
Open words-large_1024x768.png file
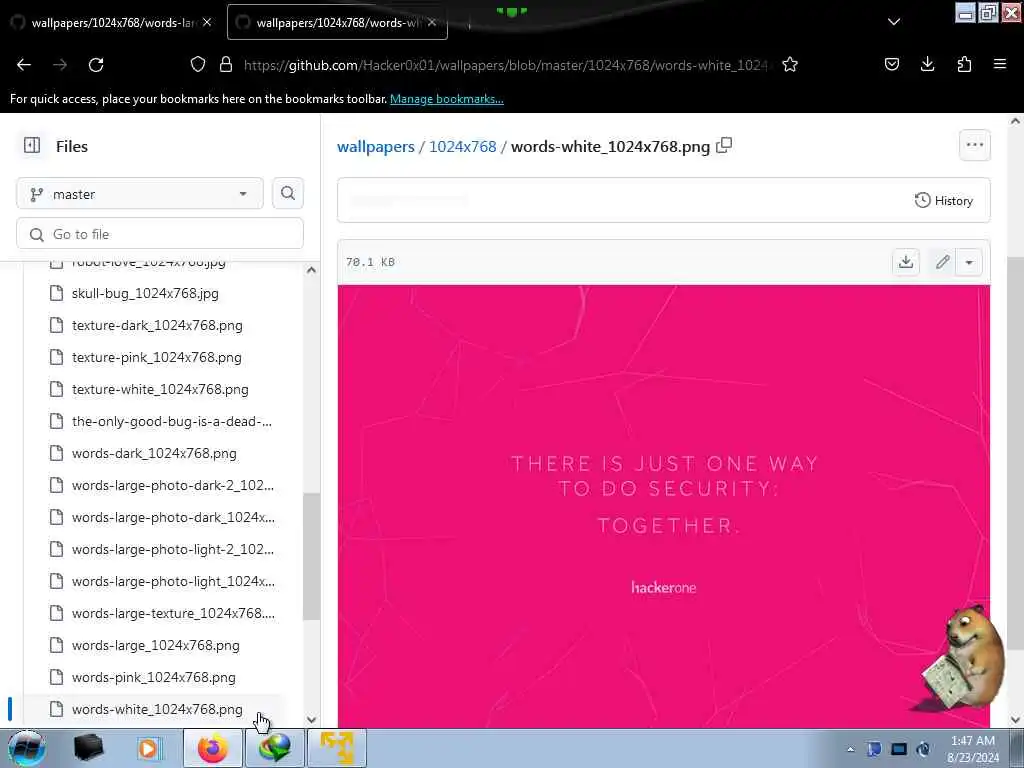pyautogui.click(x=155, y=645)
